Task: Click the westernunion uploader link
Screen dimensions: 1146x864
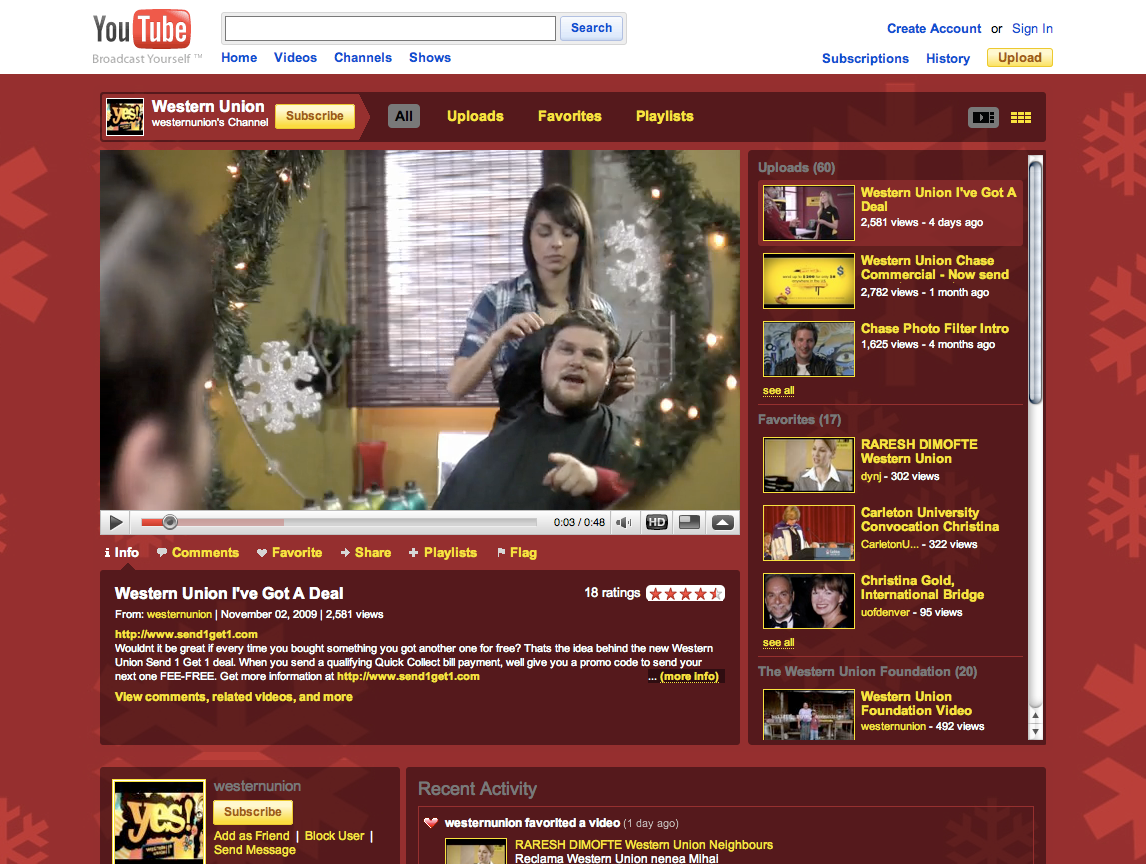Action: point(179,614)
